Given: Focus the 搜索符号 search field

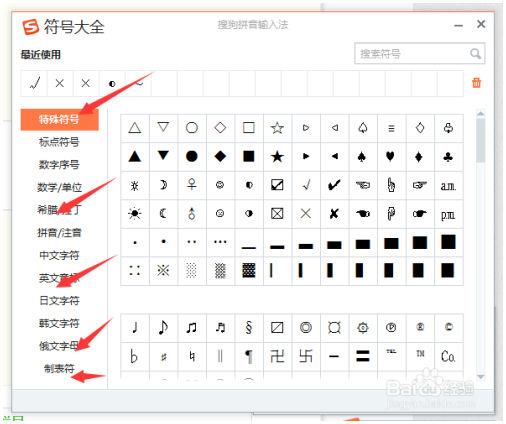Looking at the screenshot, I should [420, 53].
